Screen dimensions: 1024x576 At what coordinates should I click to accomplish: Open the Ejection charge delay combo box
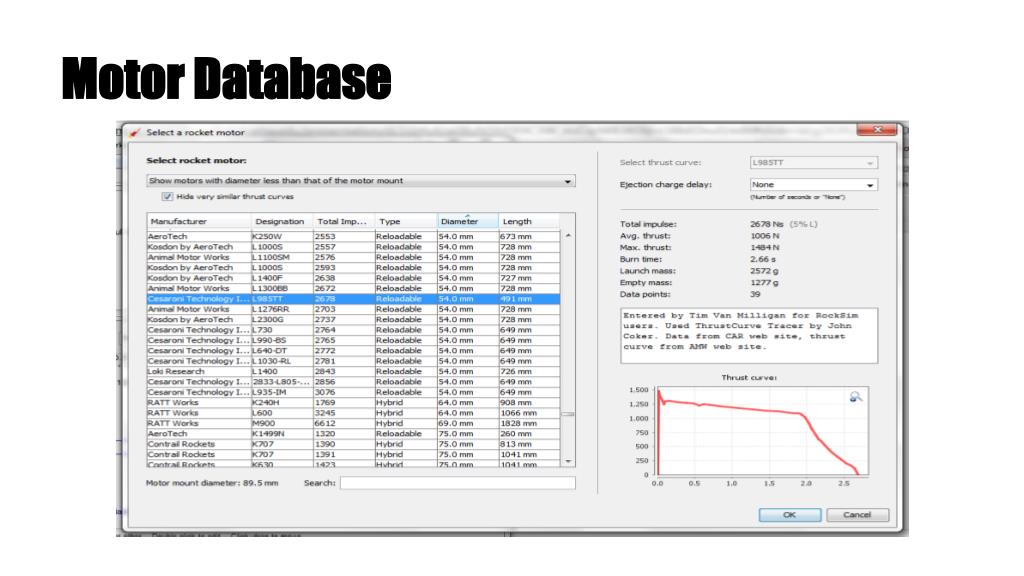[x=813, y=185]
